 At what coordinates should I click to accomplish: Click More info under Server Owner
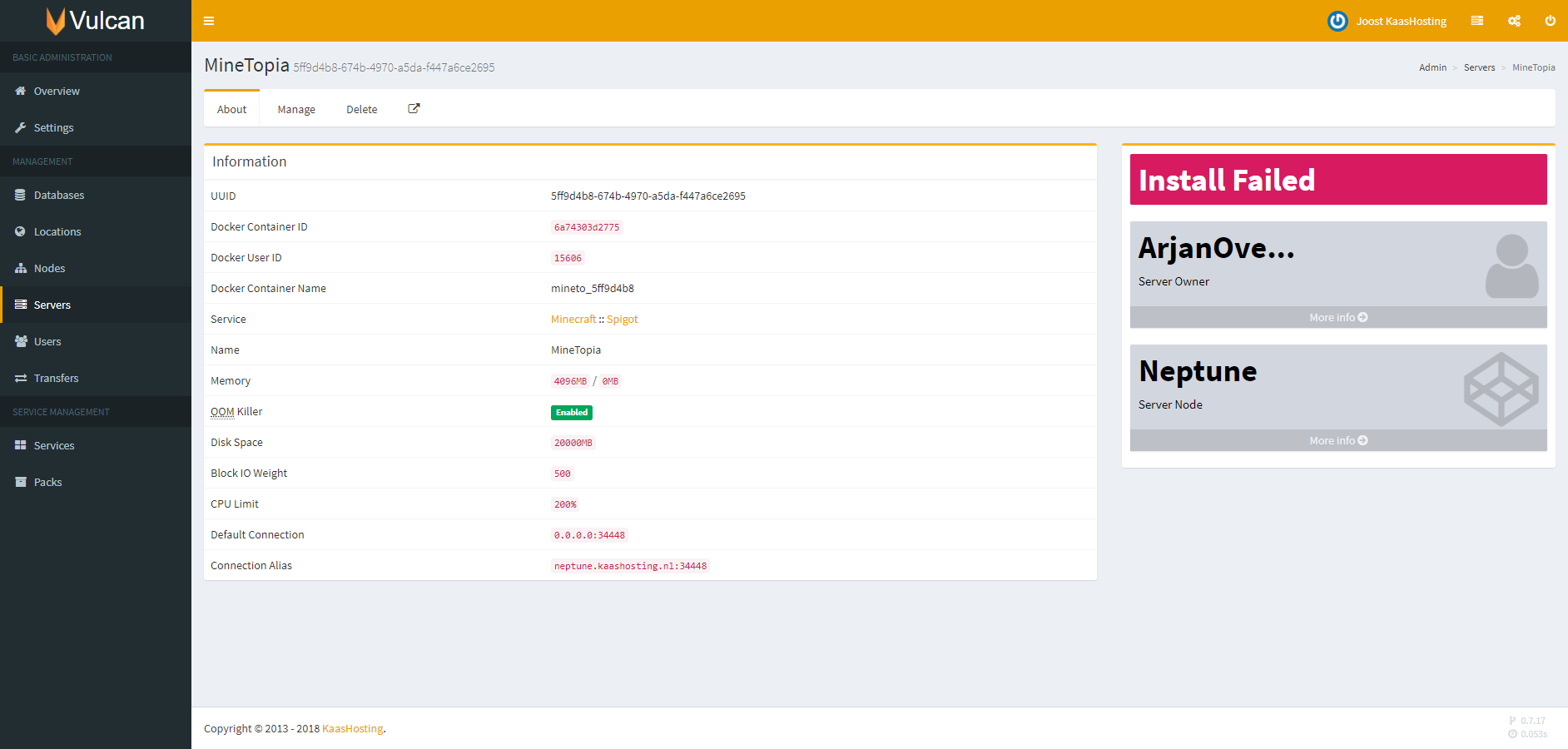click(1337, 318)
